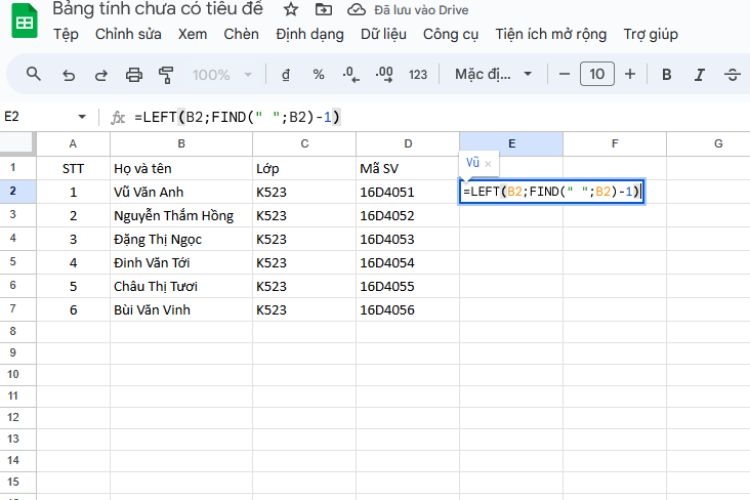Image resolution: width=750 pixels, height=500 pixels.
Task: Decrease font size with minus button
Action: [564, 74]
